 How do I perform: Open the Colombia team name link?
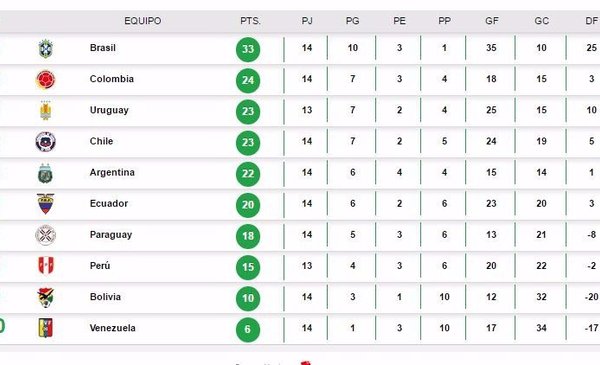(112, 79)
